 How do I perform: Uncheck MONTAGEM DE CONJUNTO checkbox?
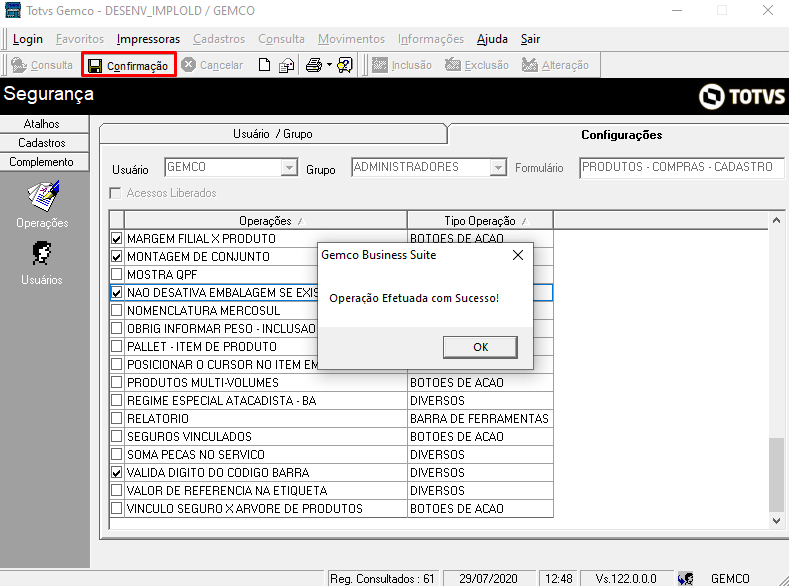(117, 257)
